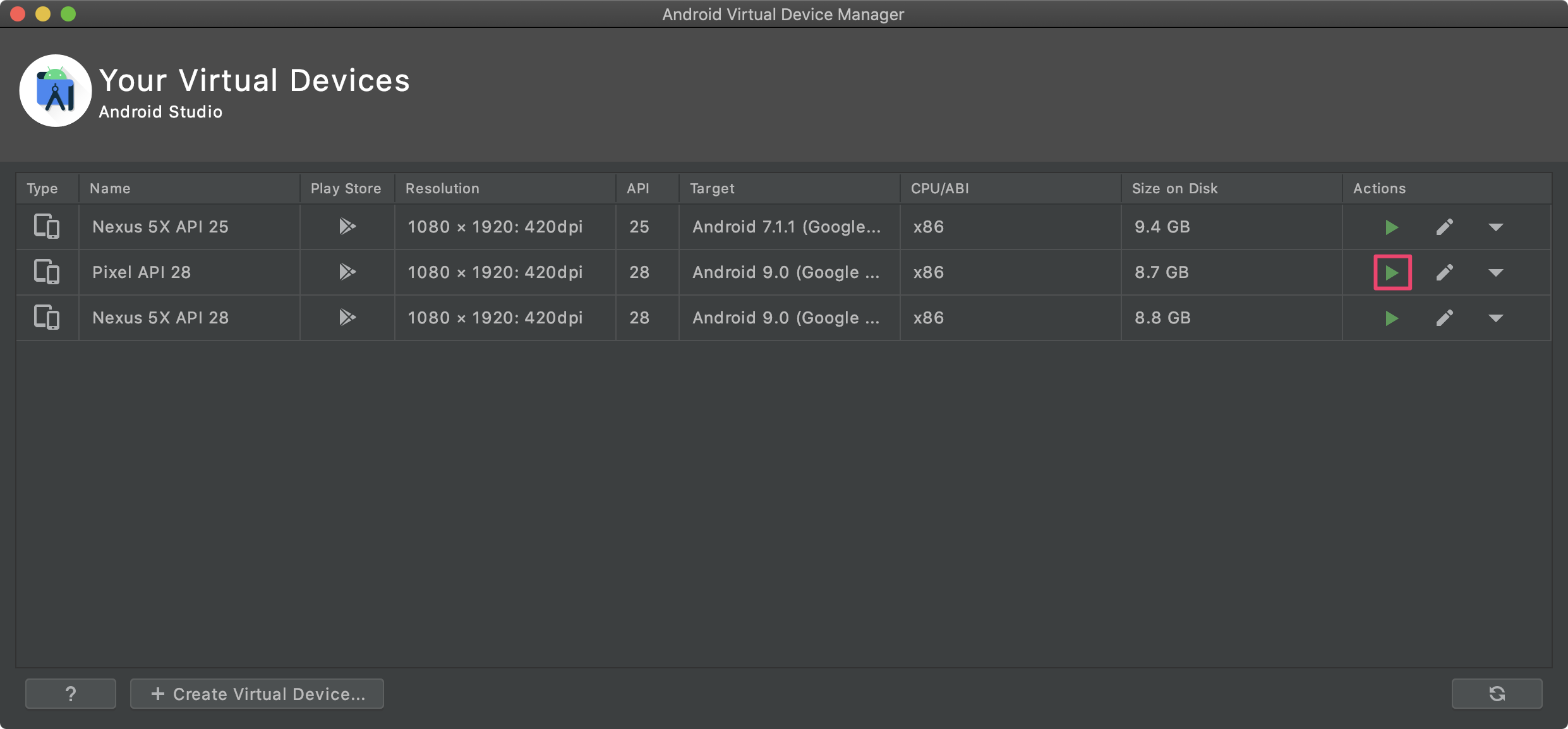Click Pixel API 28 resolution cell
Image resolution: width=1568 pixels, height=729 pixels.
(505, 272)
